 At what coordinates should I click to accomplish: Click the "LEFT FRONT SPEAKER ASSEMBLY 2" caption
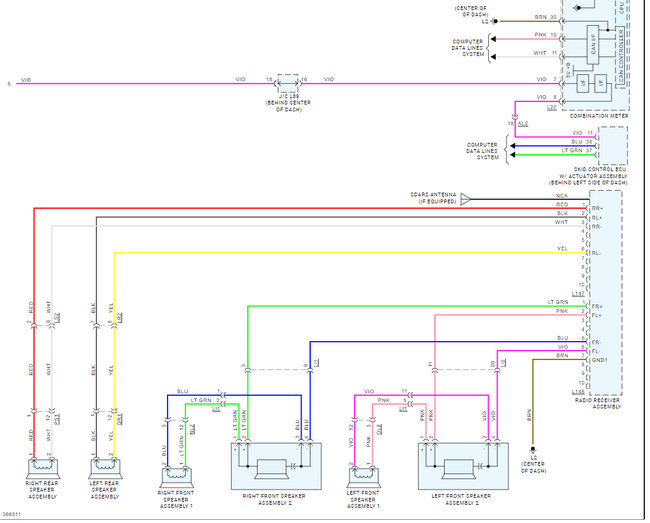point(461,499)
